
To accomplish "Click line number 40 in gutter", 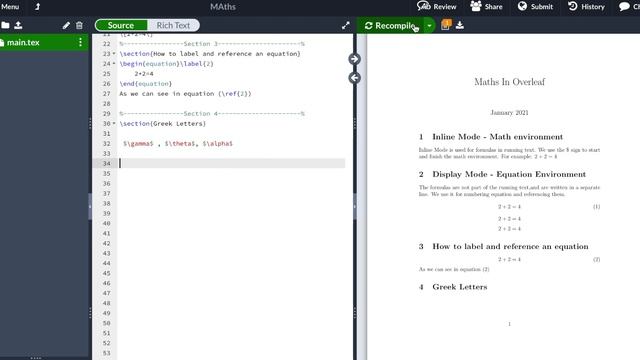I will coord(107,223).
